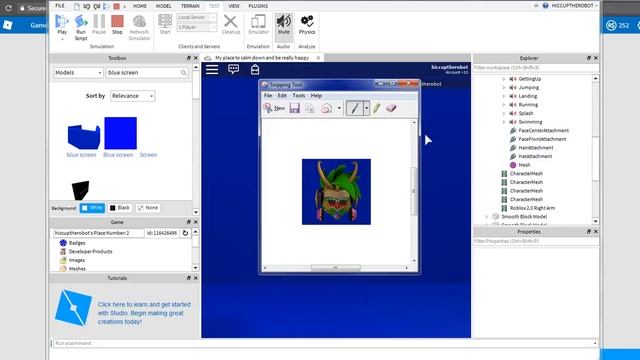Set toolbox background to None
640x360 pixels.
click(x=148, y=208)
